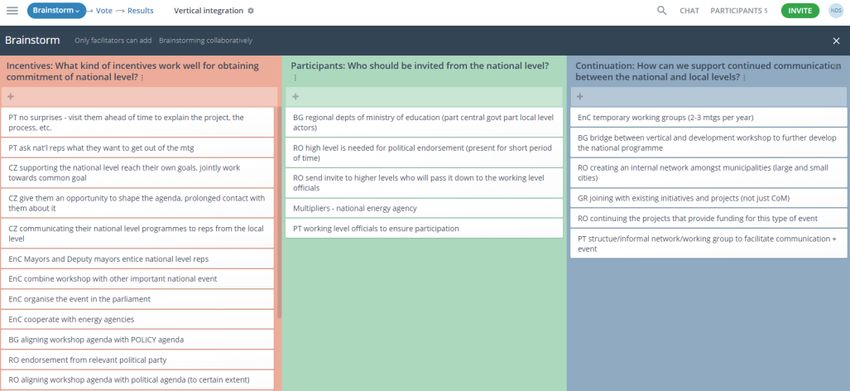The image size is (850, 391).
Task: Expand the Brainstorm stage dropdown
Action: pos(56,11)
